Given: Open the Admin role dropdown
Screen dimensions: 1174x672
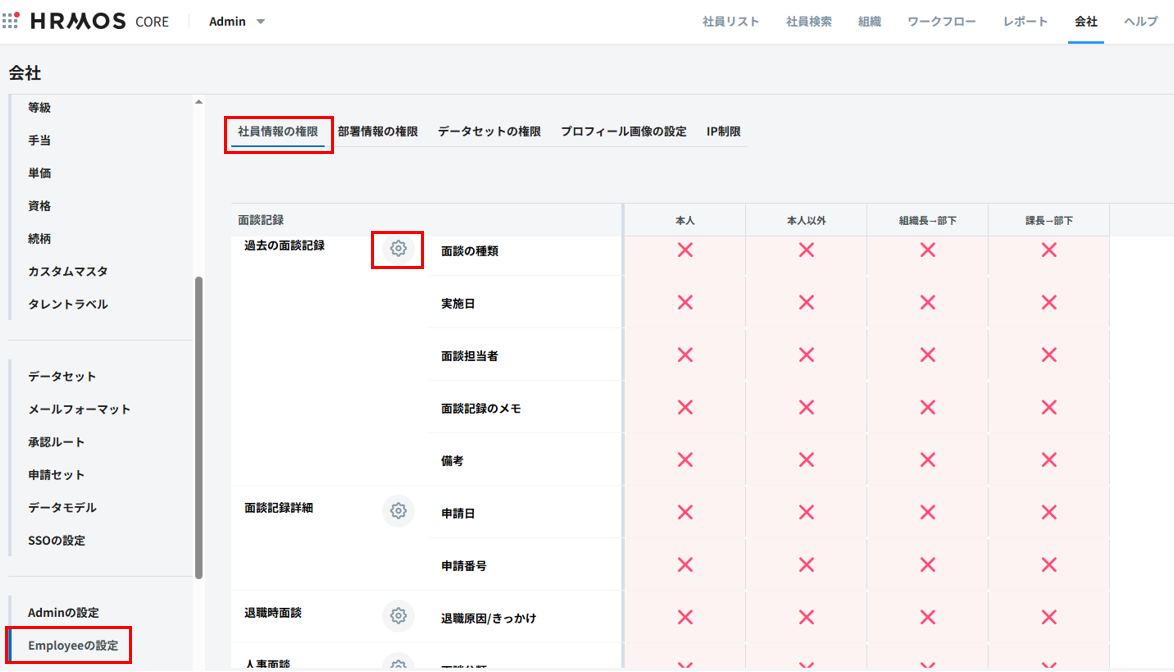Looking at the screenshot, I should pos(237,21).
